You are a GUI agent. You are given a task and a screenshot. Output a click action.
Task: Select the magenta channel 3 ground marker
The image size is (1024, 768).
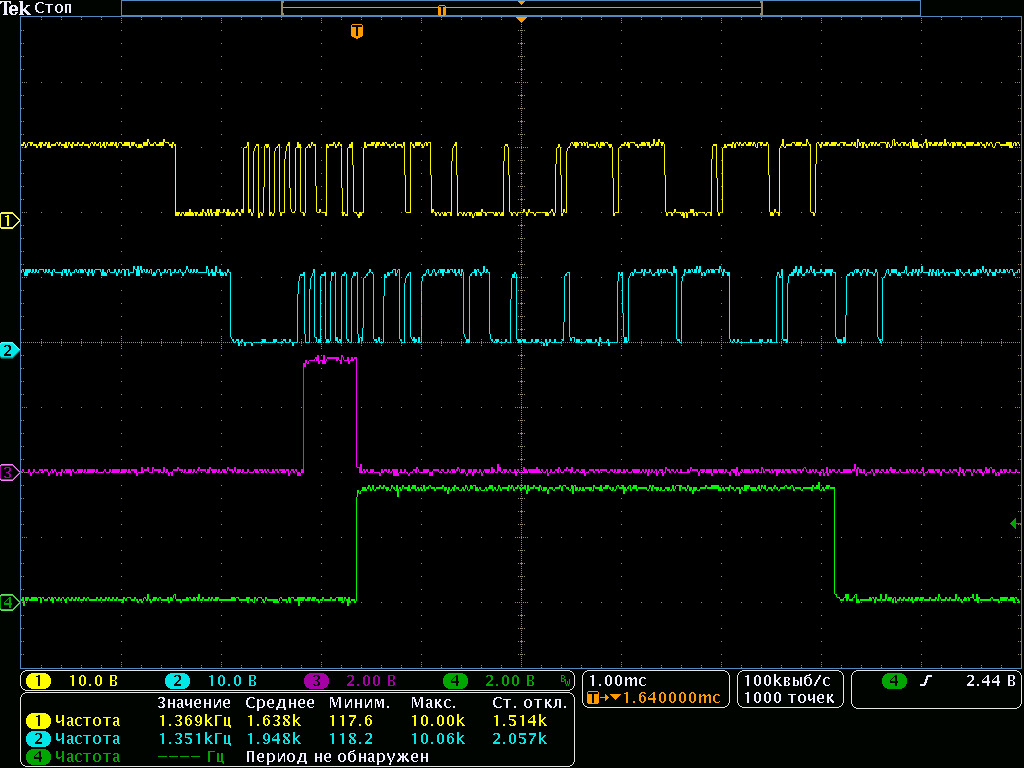[9, 472]
